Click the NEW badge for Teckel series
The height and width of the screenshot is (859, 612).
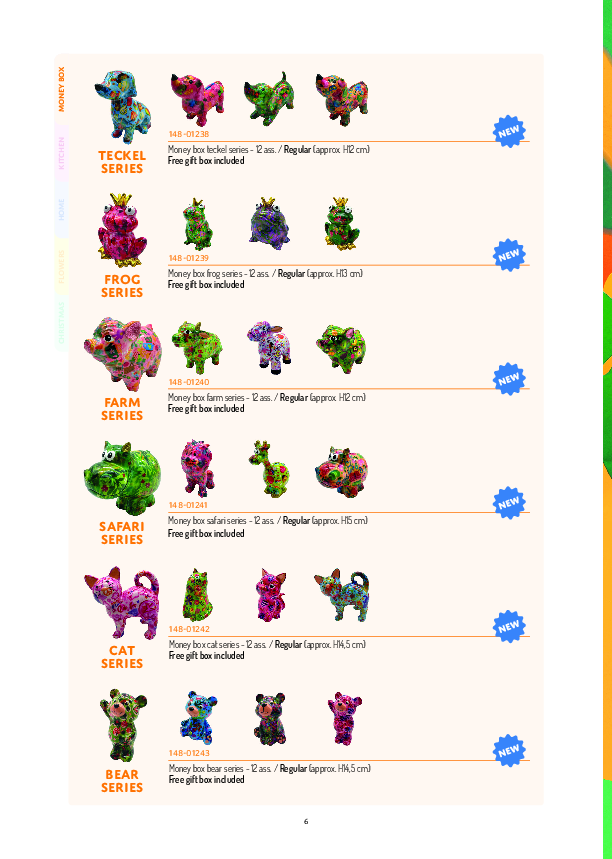[509, 131]
